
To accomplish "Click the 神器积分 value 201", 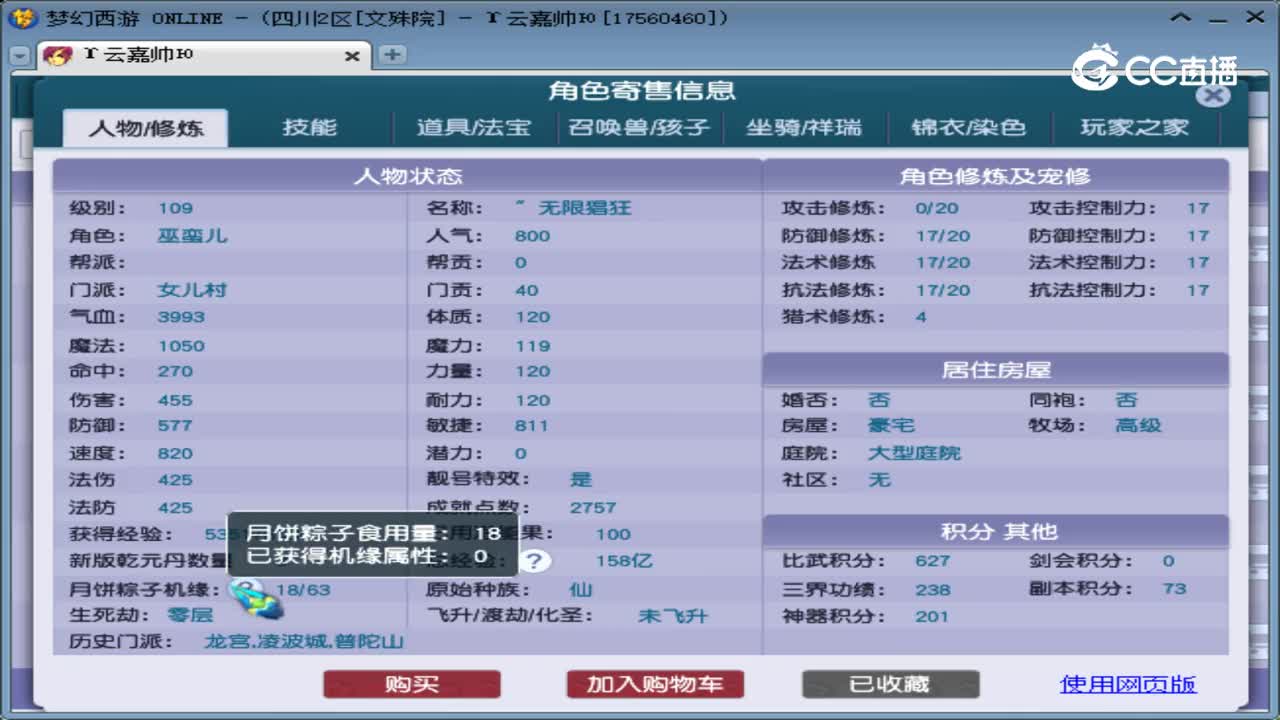I will (x=931, y=616).
